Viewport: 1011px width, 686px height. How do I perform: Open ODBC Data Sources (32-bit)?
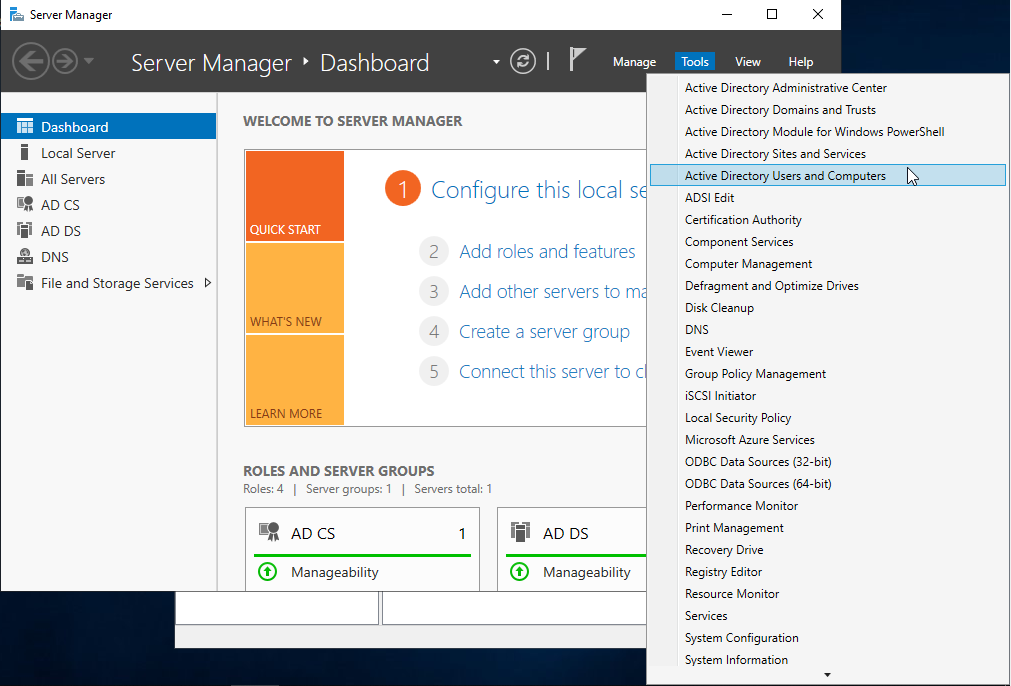tap(827, 462)
